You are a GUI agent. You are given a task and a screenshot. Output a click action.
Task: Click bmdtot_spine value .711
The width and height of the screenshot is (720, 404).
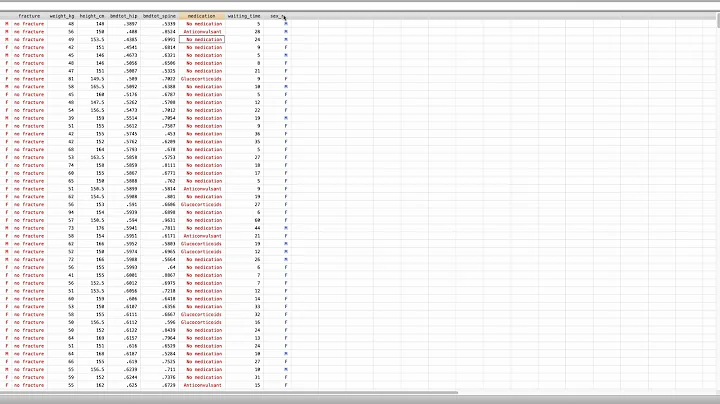170,370
